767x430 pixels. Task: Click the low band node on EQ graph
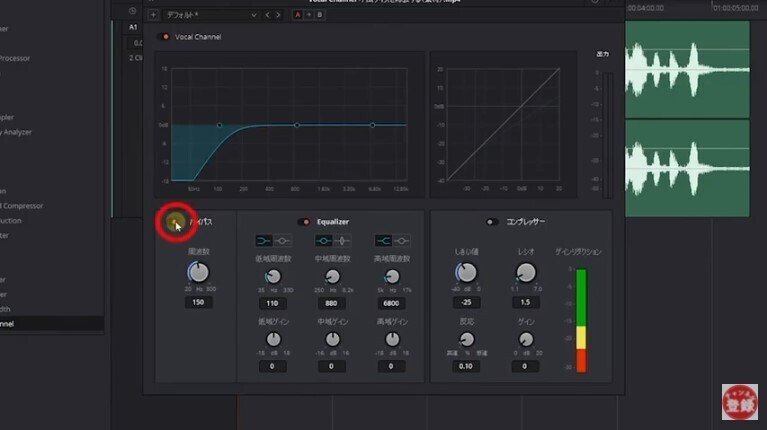point(220,125)
